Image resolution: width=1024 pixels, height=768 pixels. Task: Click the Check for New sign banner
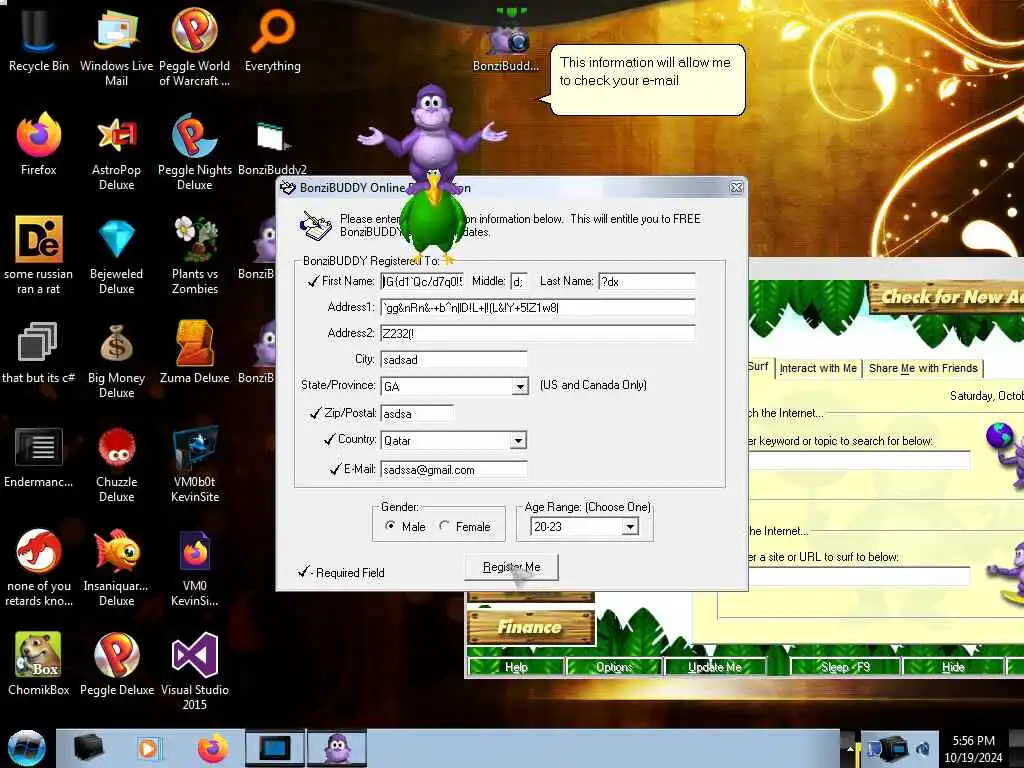pyautogui.click(x=947, y=297)
